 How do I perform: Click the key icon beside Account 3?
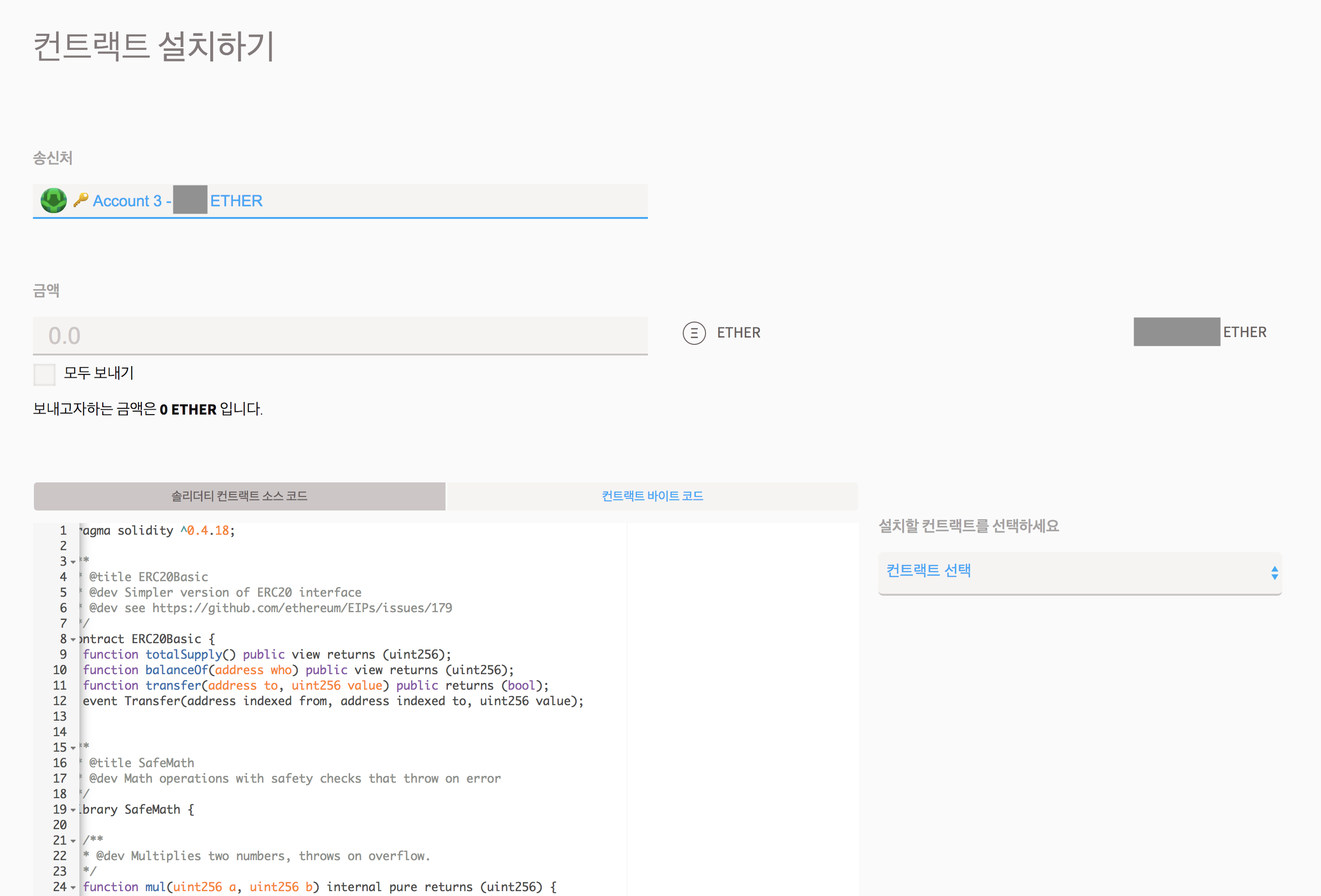pos(81,200)
